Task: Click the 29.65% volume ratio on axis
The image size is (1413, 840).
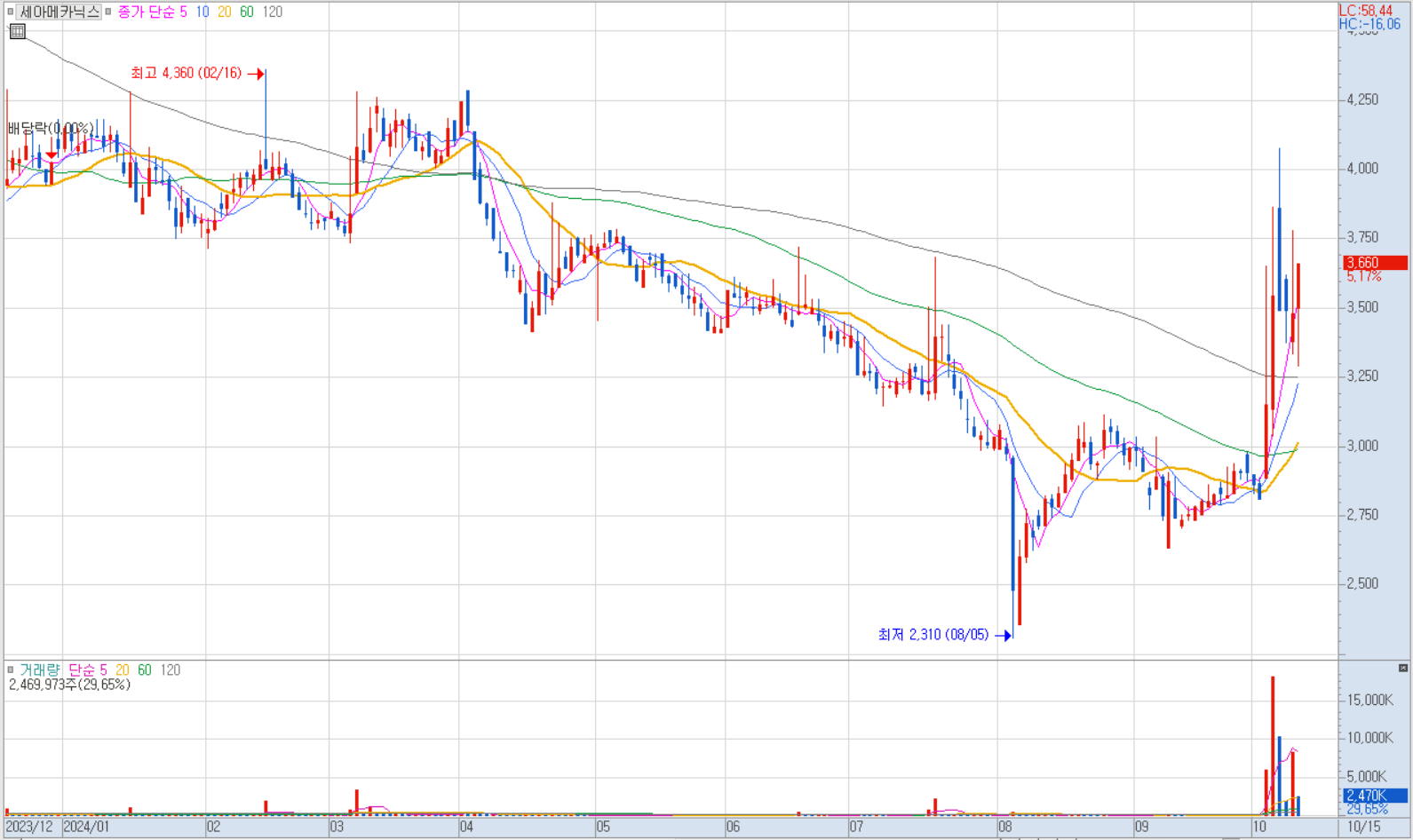Action: (x=1368, y=810)
